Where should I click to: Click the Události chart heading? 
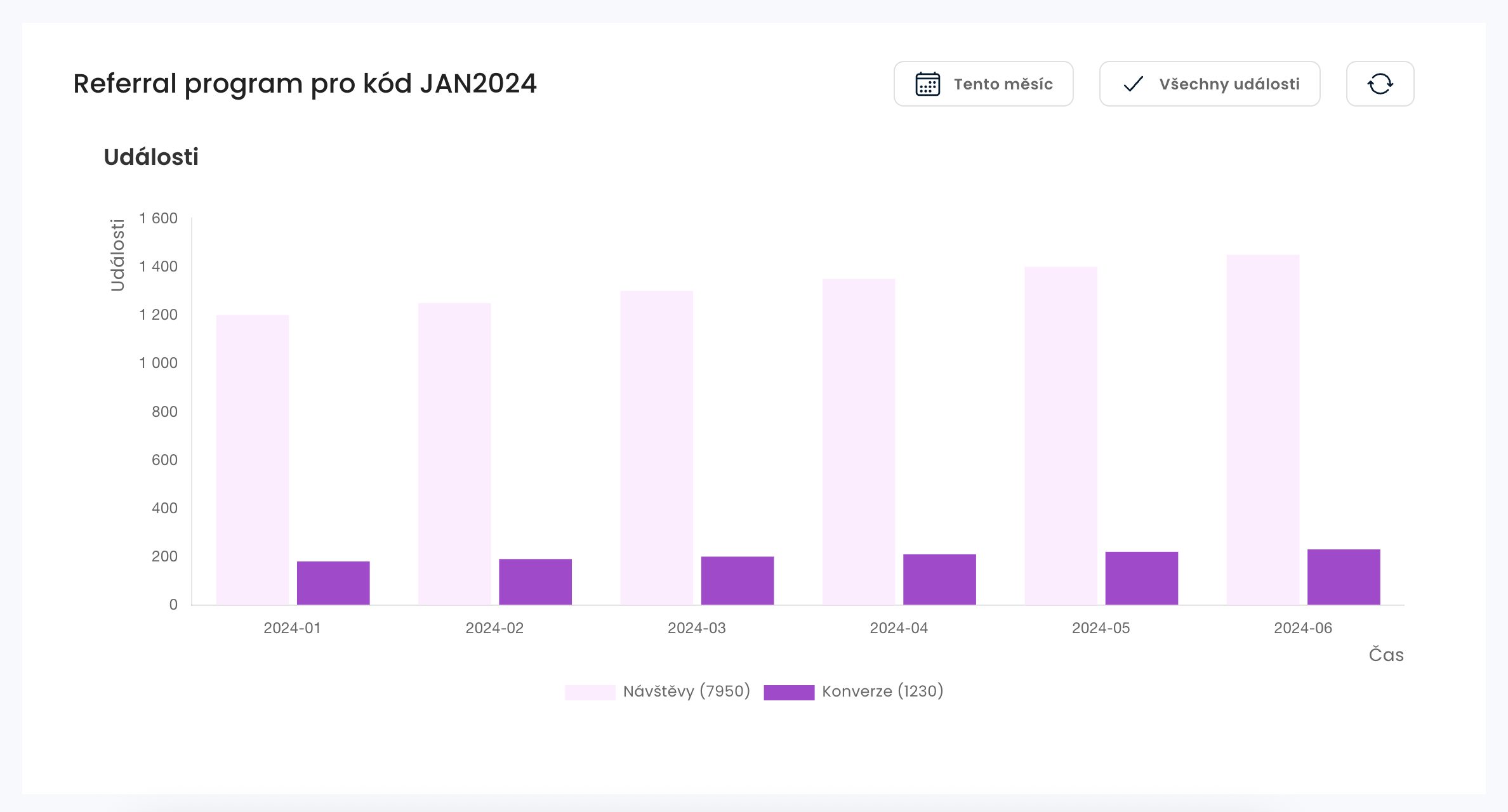click(x=151, y=157)
